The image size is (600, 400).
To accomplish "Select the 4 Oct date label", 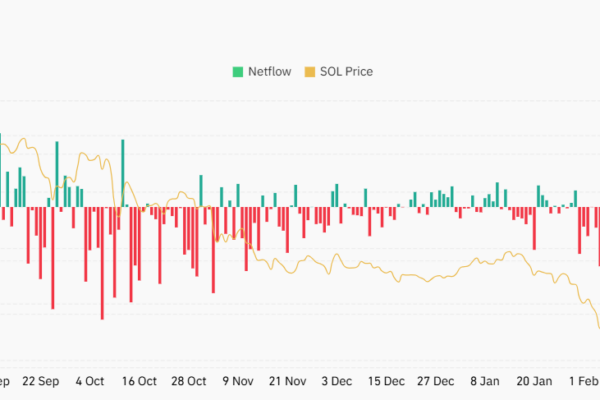I will [89, 381].
